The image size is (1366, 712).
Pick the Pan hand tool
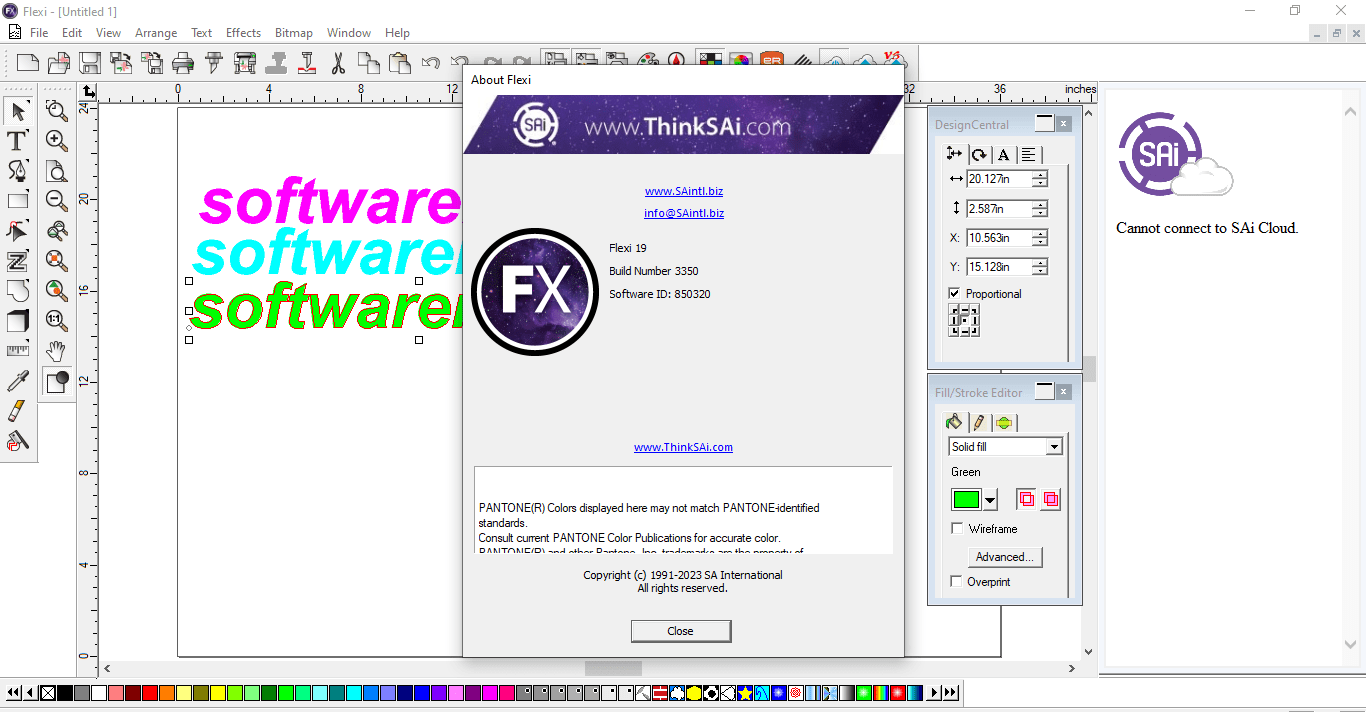click(57, 351)
